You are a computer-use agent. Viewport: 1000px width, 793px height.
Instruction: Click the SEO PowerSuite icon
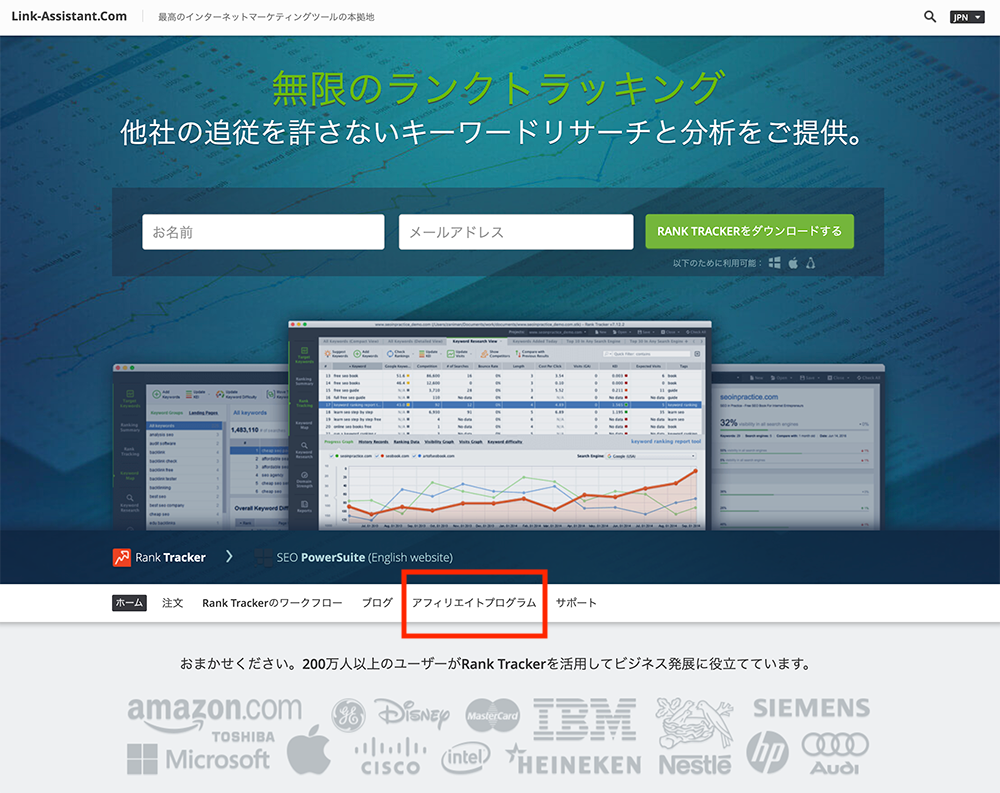(263, 558)
